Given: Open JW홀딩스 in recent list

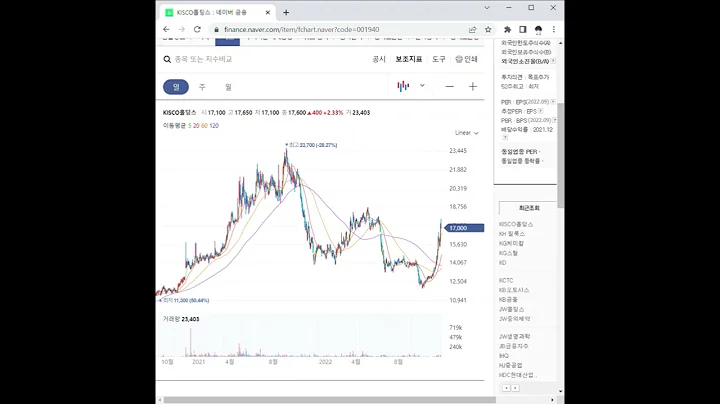Looking at the screenshot, I should [512, 309].
